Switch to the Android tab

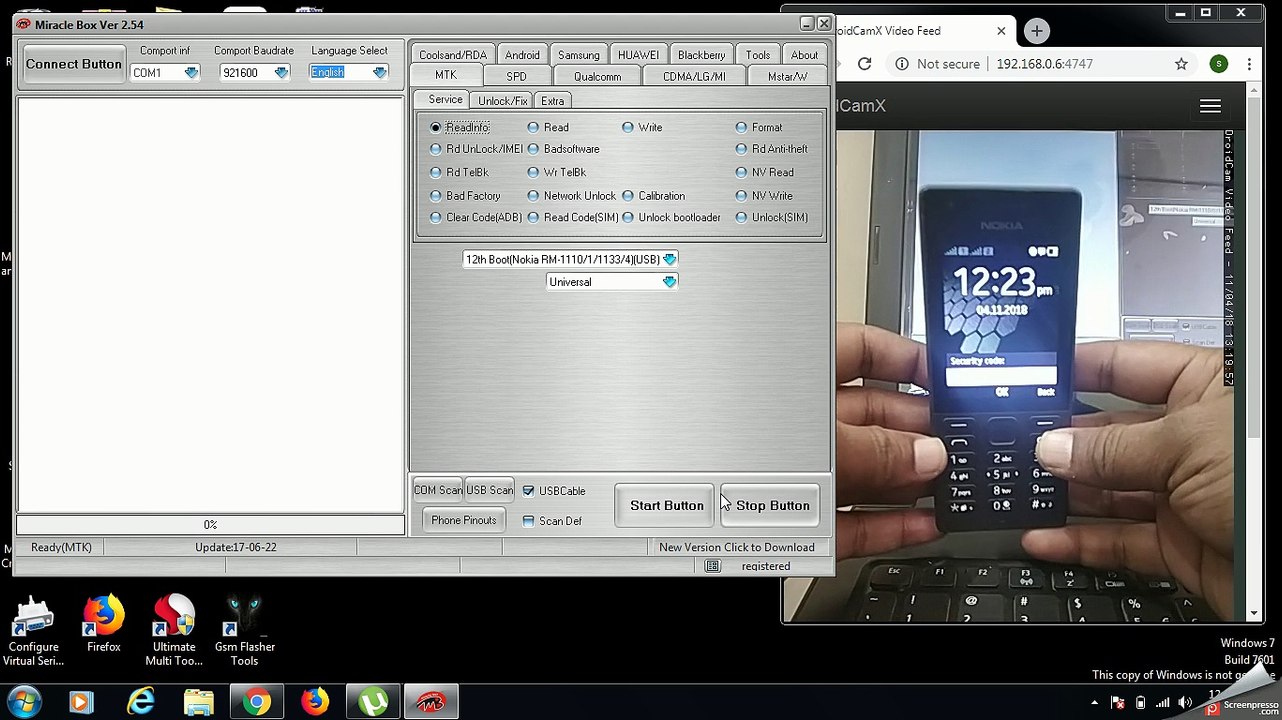(x=522, y=55)
